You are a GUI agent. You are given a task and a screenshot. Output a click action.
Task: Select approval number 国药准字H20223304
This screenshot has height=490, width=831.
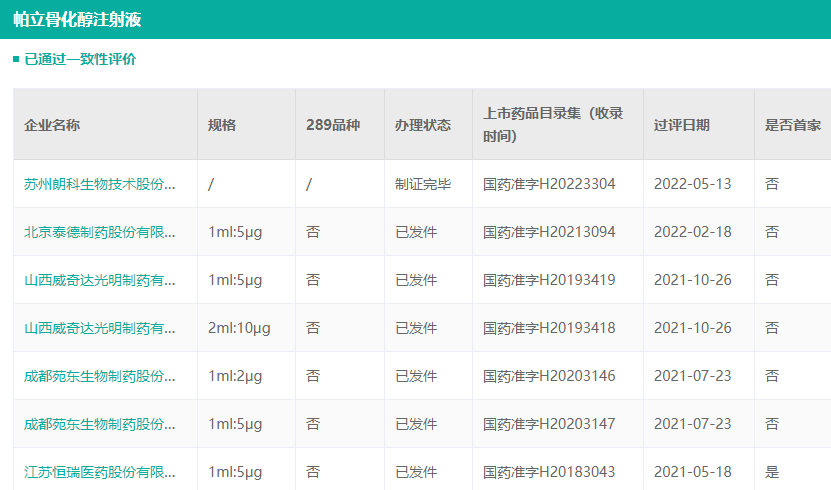[549, 184]
